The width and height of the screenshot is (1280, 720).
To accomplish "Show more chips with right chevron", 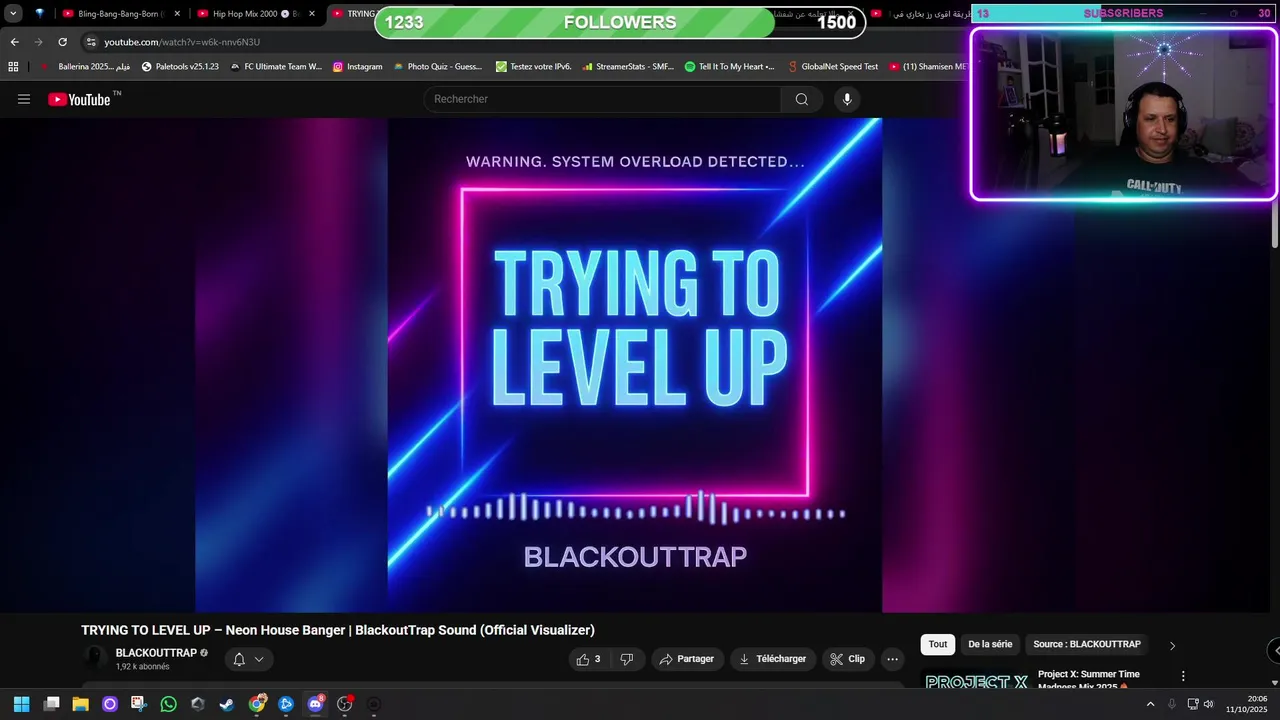I will click(x=1172, y=645).
